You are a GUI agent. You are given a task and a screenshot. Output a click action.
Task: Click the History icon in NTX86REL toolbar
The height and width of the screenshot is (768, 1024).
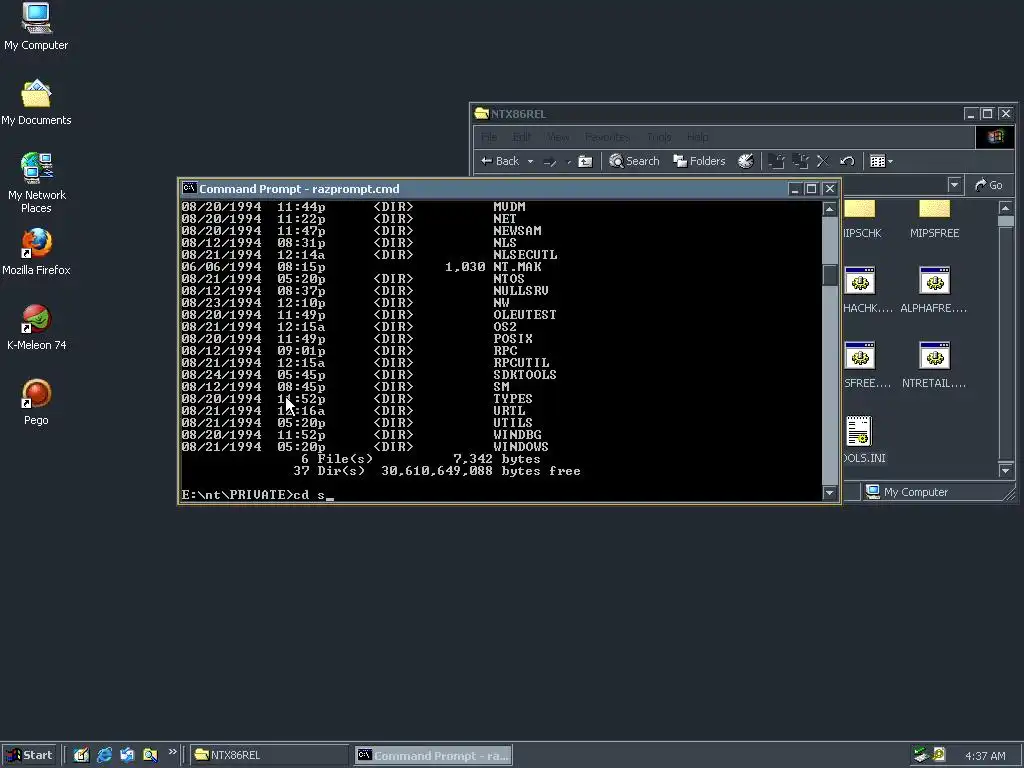point(745,161)
